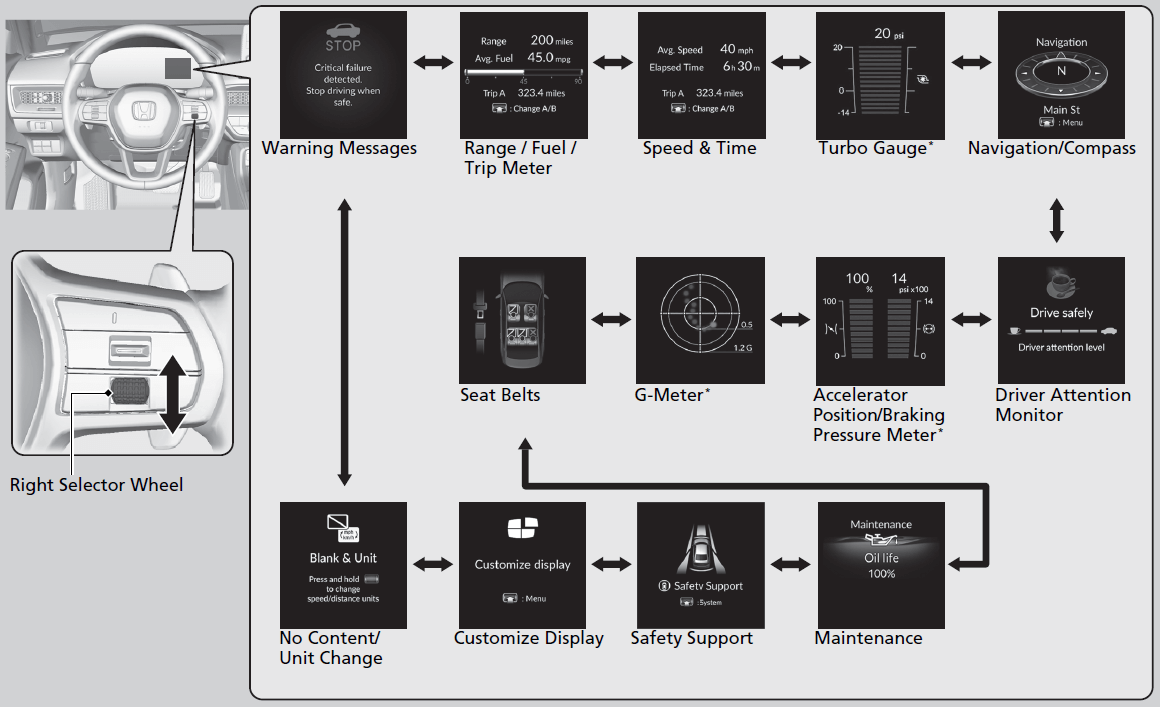
Task: Click the Turbo Gauge display image
Action: [881, 75]
